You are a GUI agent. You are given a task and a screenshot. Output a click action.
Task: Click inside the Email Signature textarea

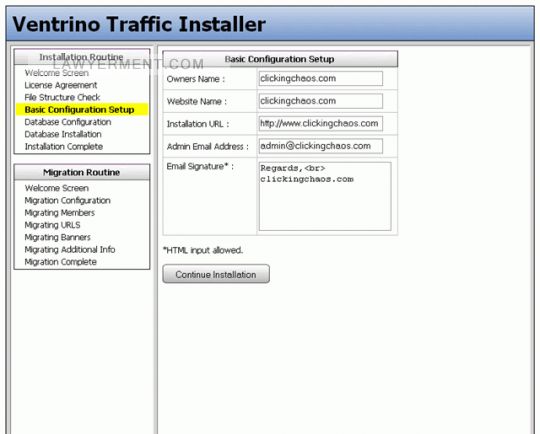(325, 196)
